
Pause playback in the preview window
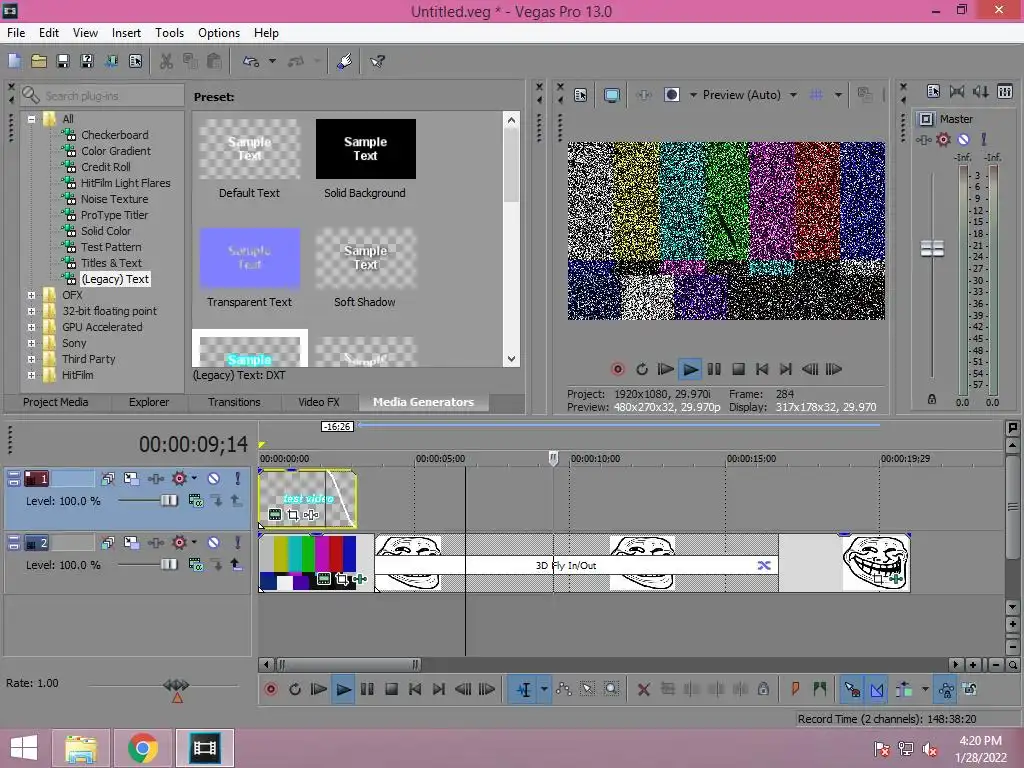(x=714, y=369)
